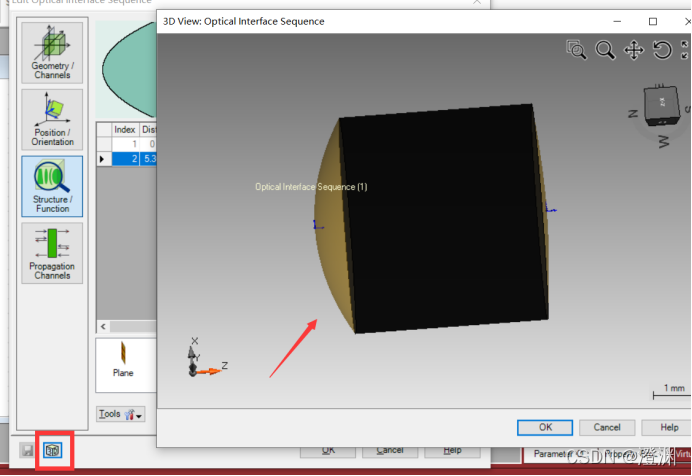Click the black 3D lens block
The width and height of the screenshot is (692, 476).
pyautogui.click(x=444, y=218)
